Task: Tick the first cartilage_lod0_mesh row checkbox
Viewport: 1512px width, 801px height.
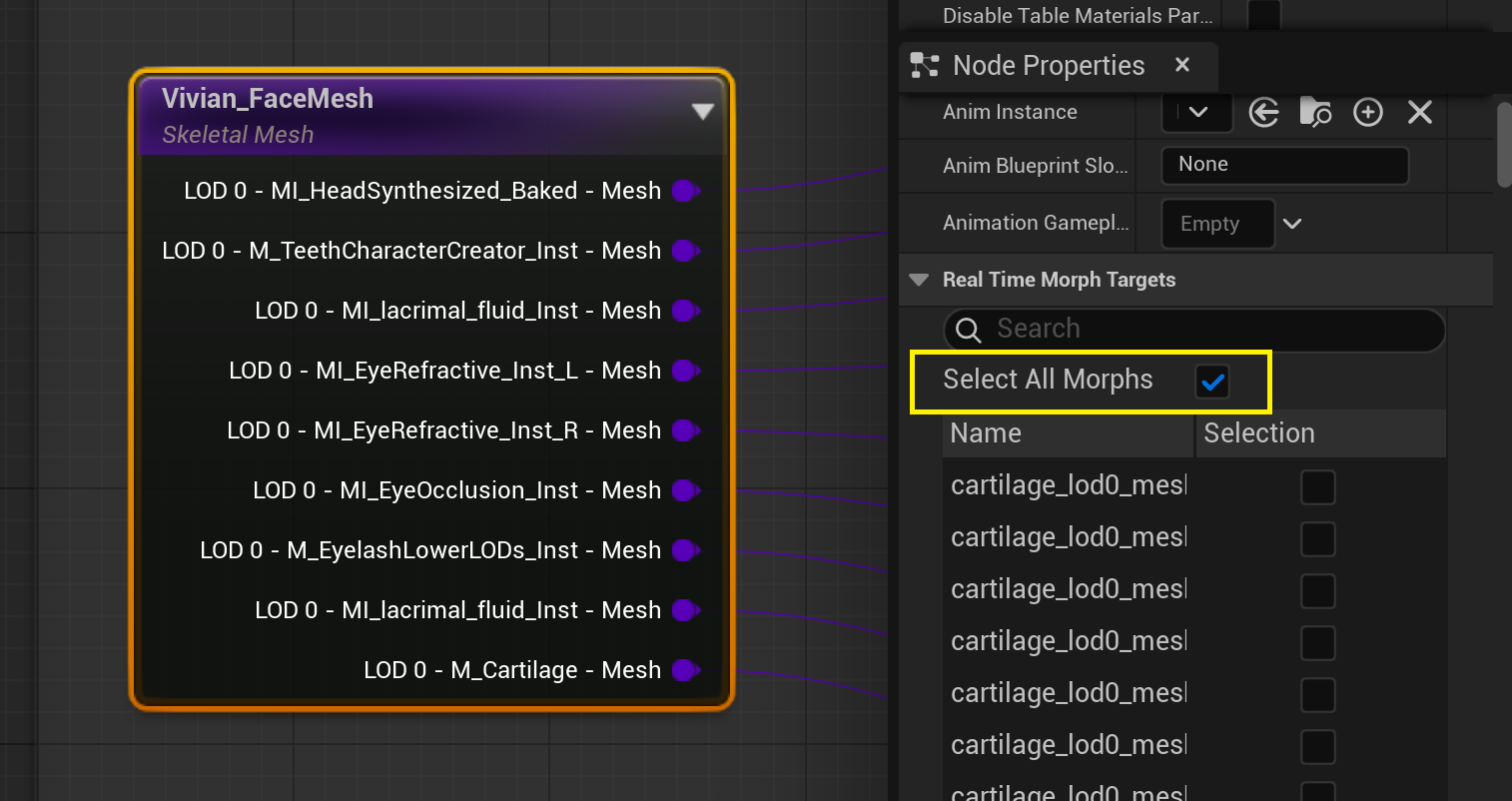Action: pos(1318,487)
